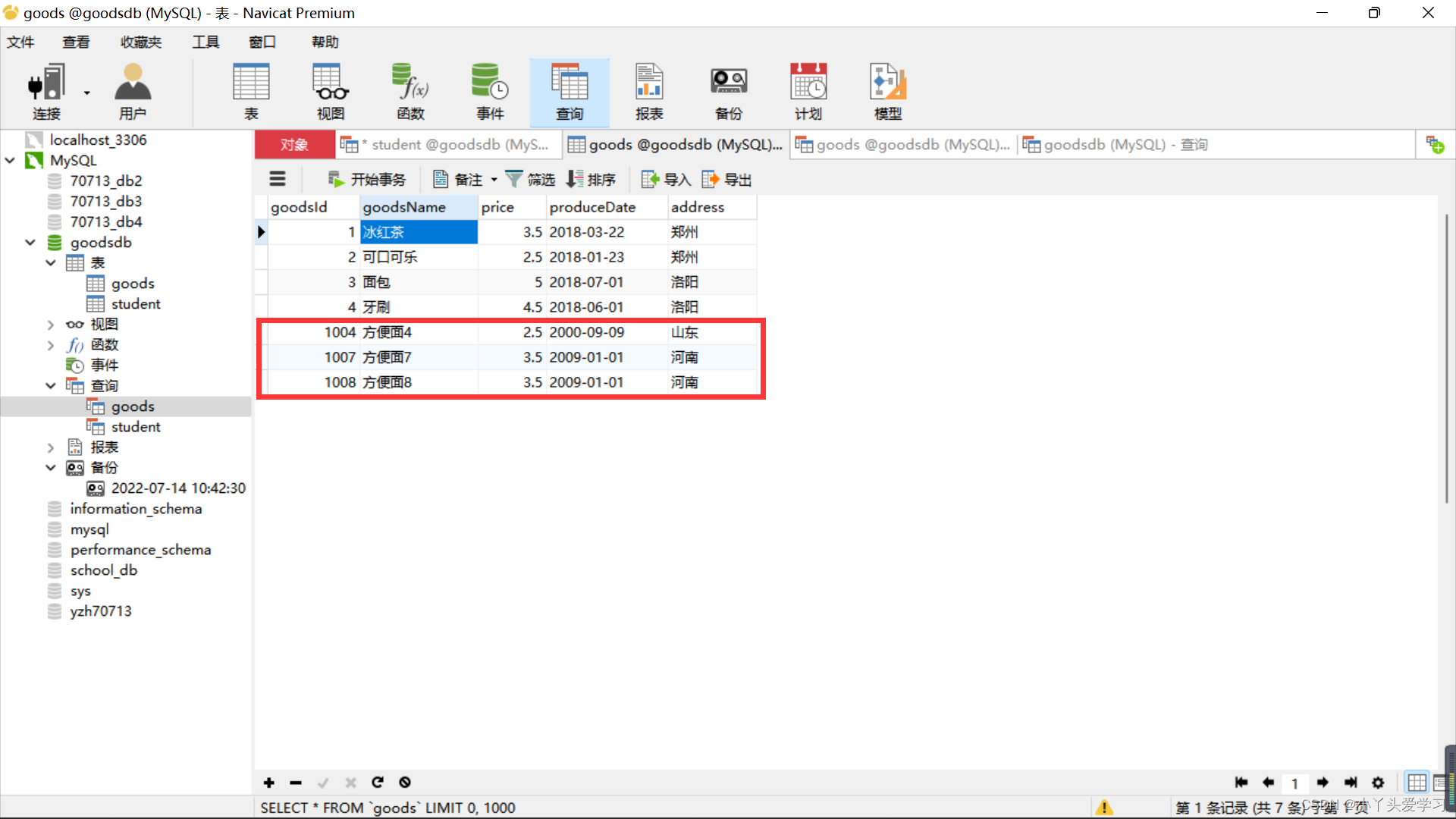Click 排序 sort button
This screenshot has width=1456, height=819.
(x=591, y=180)
